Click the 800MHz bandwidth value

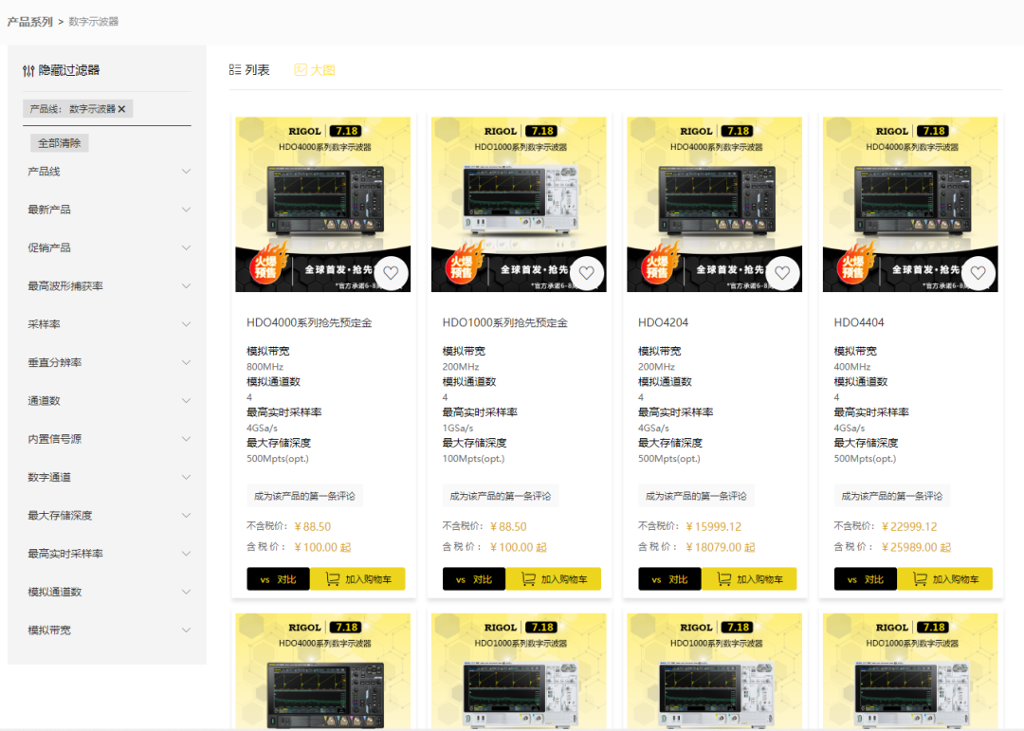[264, 366]
